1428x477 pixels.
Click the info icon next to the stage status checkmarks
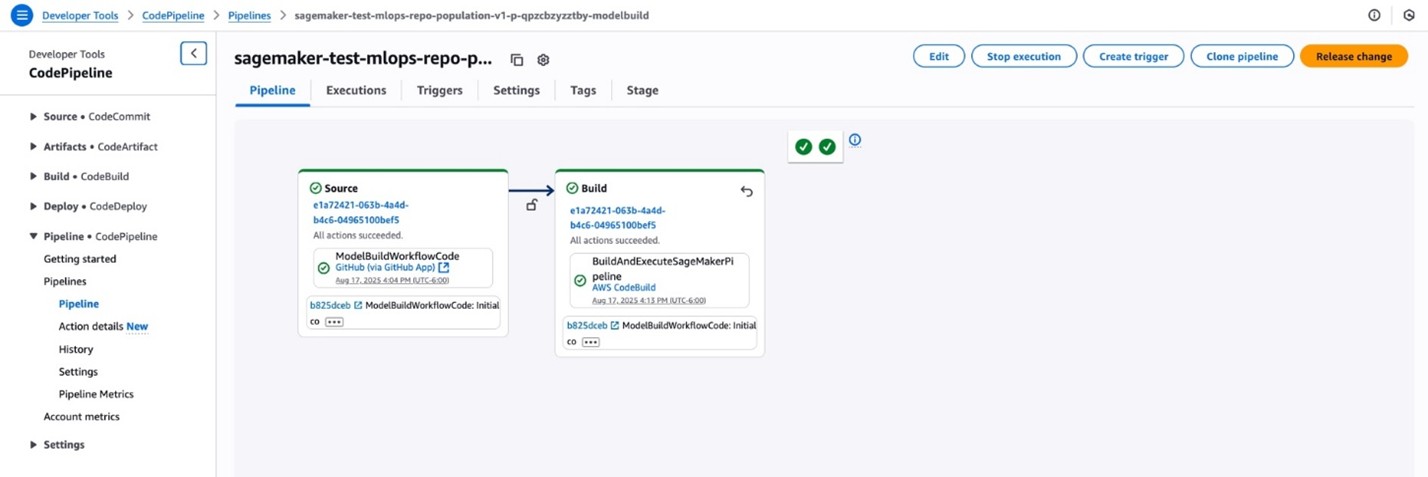tap(855, 140)
